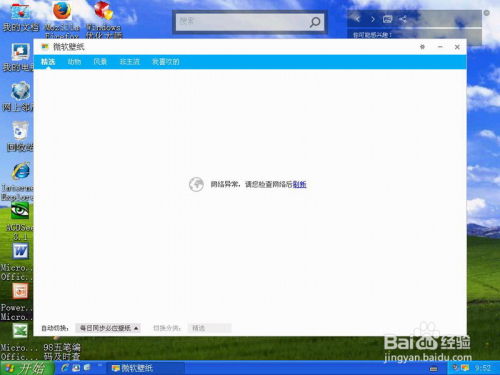
Task: Collapse the widget with small round button
Action: [487, 13]
